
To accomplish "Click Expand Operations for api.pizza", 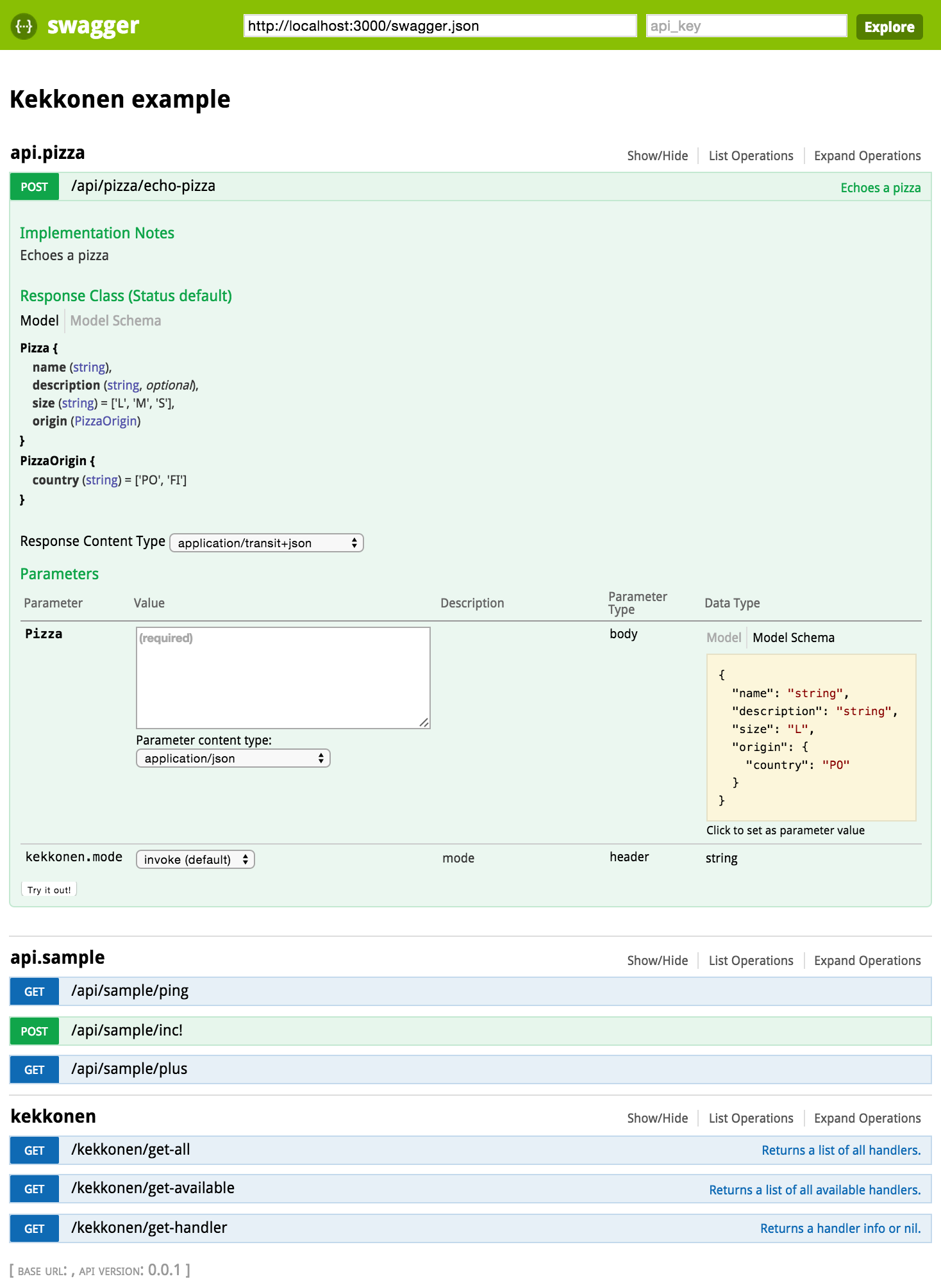I will click(x=867, y=156).
